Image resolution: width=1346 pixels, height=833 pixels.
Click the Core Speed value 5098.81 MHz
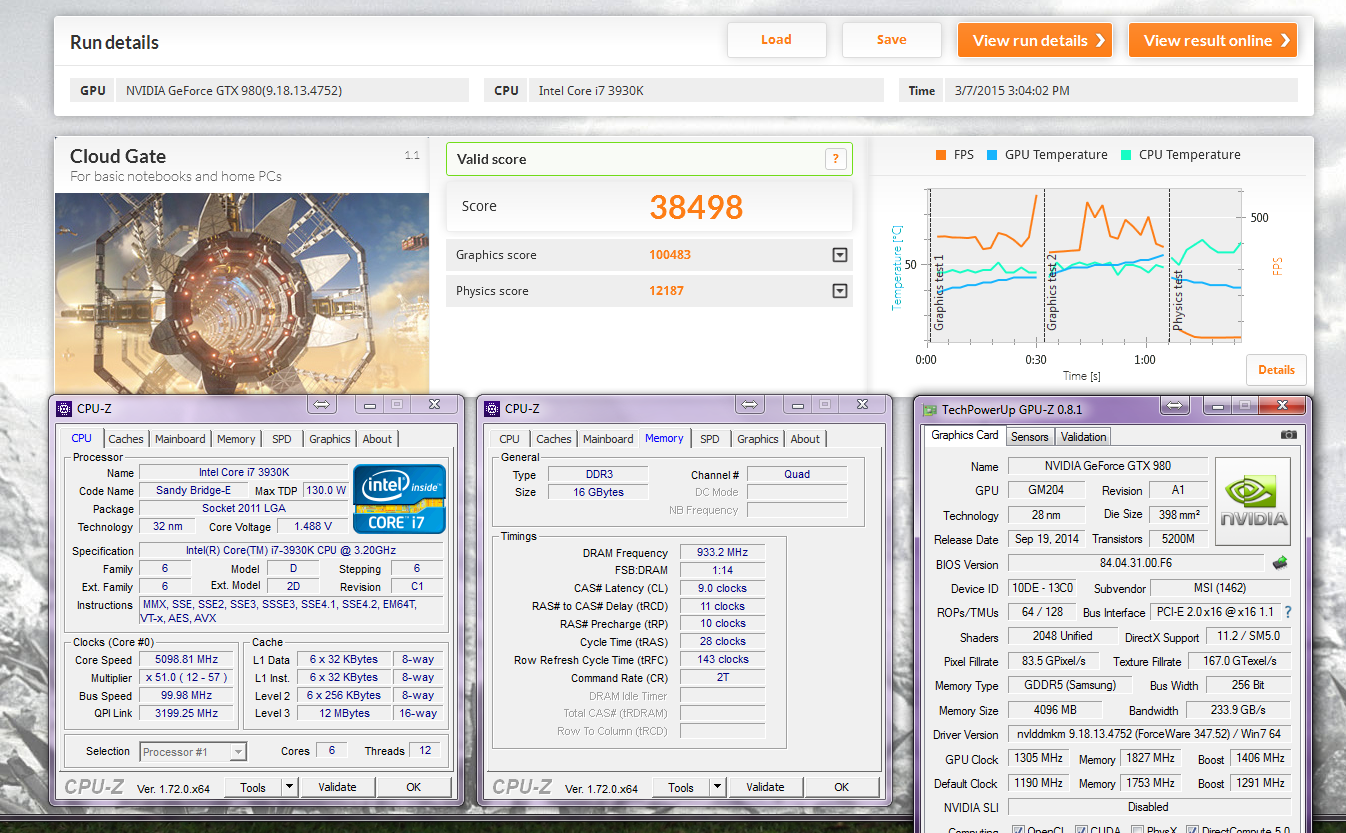click(x=187, y=660)
